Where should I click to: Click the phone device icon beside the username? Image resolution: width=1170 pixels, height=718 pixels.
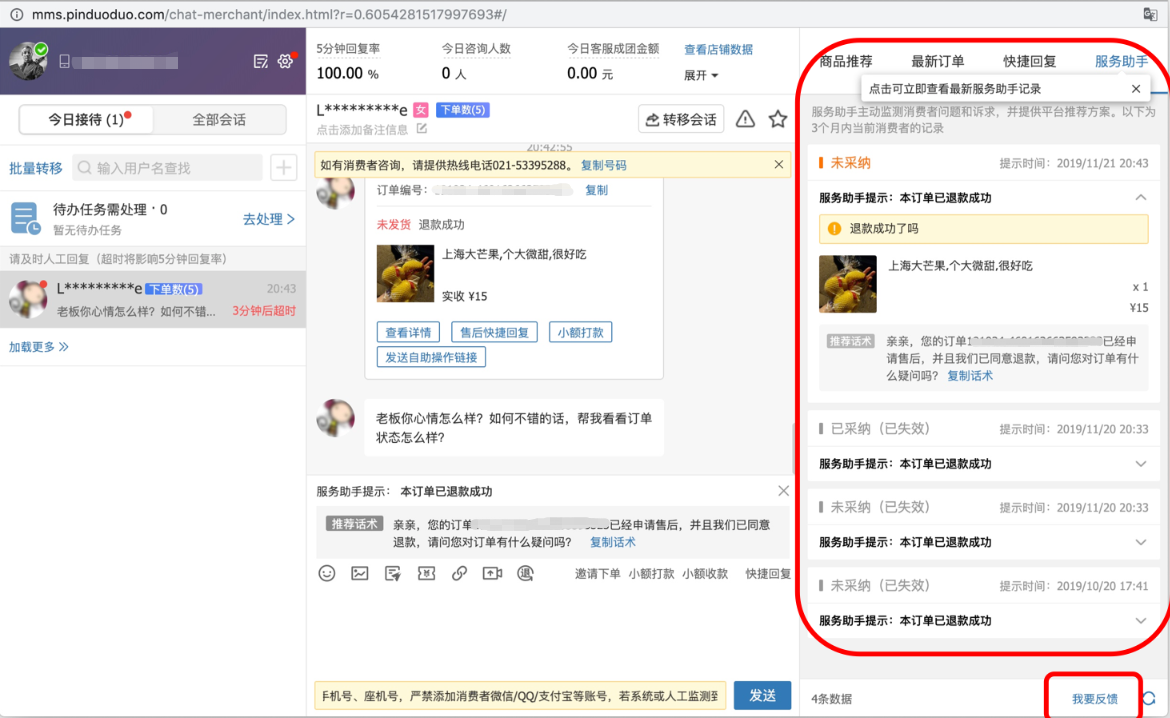[x=64, y=62]
